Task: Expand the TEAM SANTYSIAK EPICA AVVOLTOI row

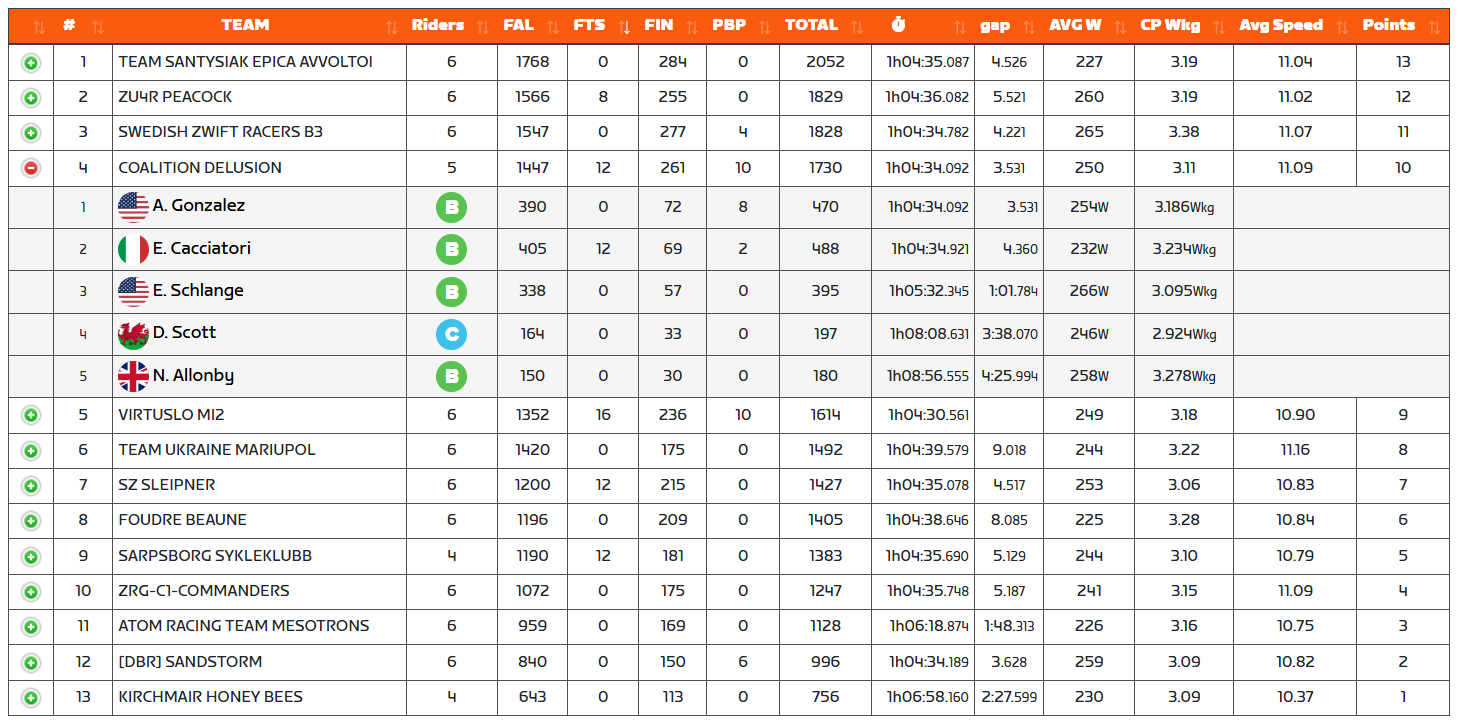Action: pos(31,63)
